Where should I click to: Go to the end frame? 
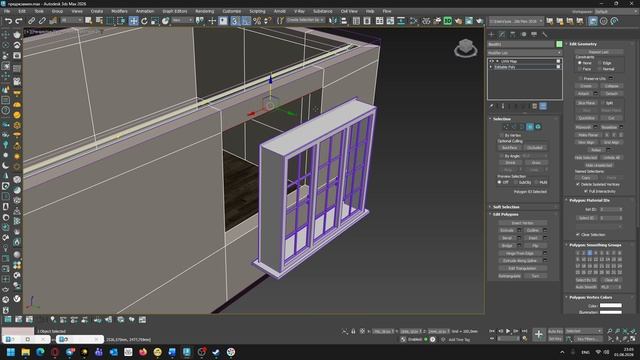pyautogui.click(x=524, y=331)
